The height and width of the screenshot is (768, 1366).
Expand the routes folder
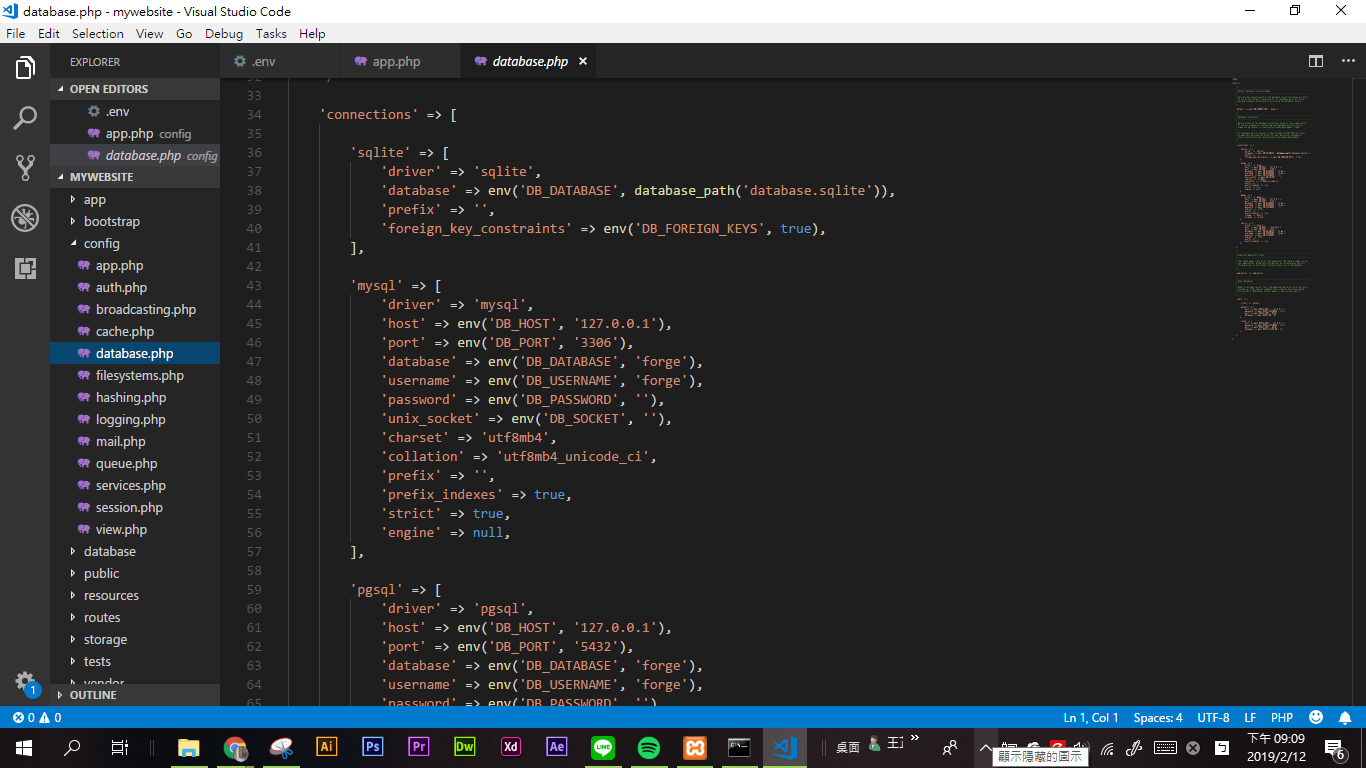point(135,617)
